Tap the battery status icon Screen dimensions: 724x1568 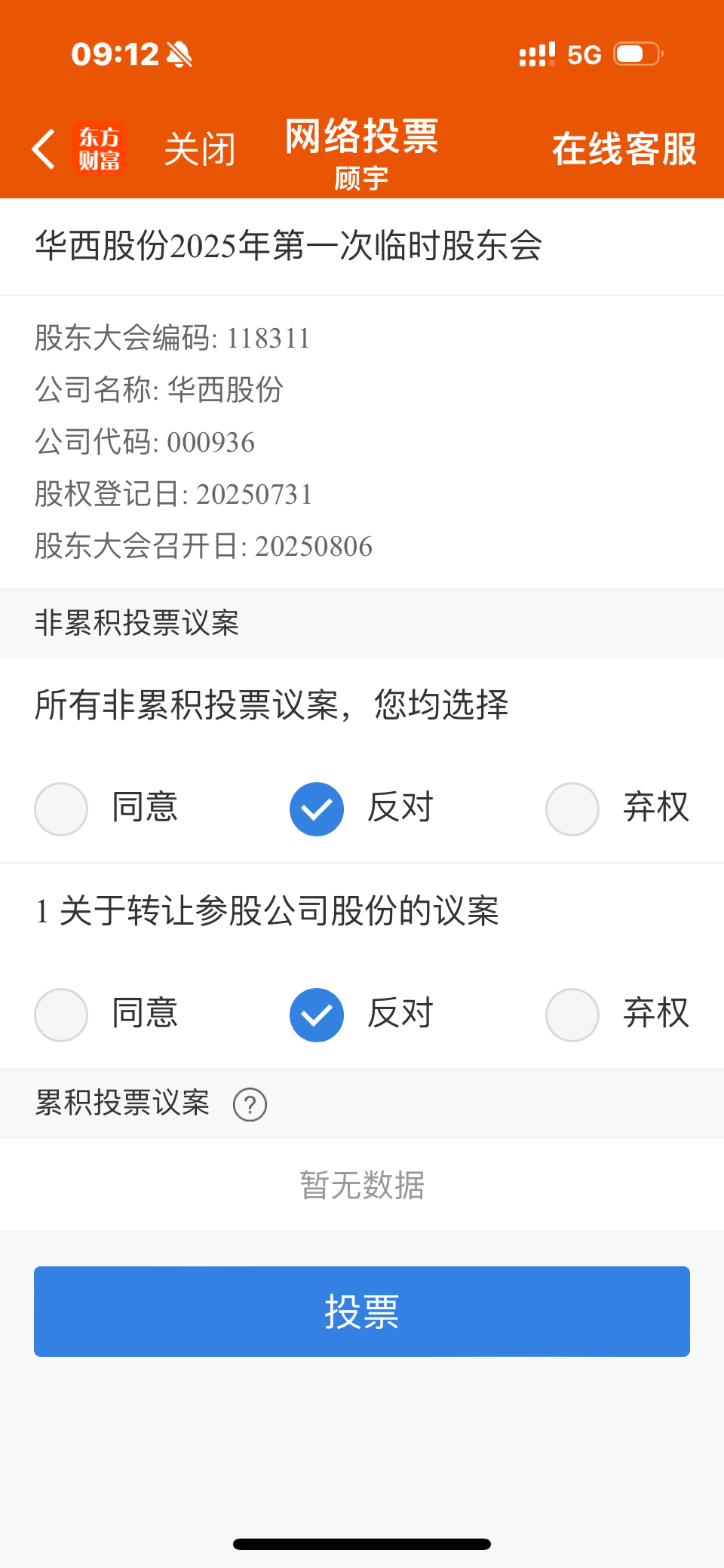[638, 54]
